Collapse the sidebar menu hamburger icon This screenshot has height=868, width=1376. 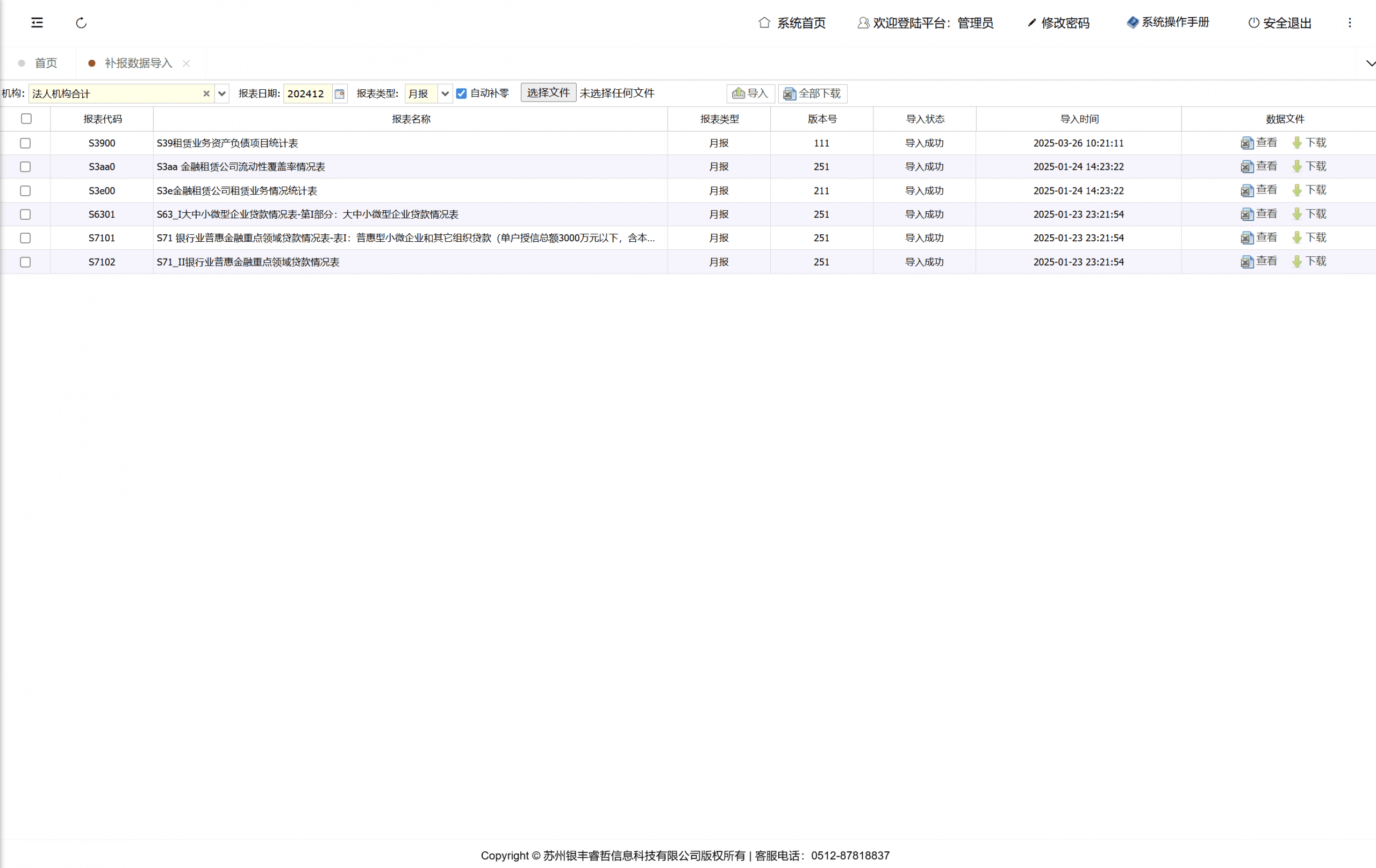pyautogui.click(x=37, y=23)
